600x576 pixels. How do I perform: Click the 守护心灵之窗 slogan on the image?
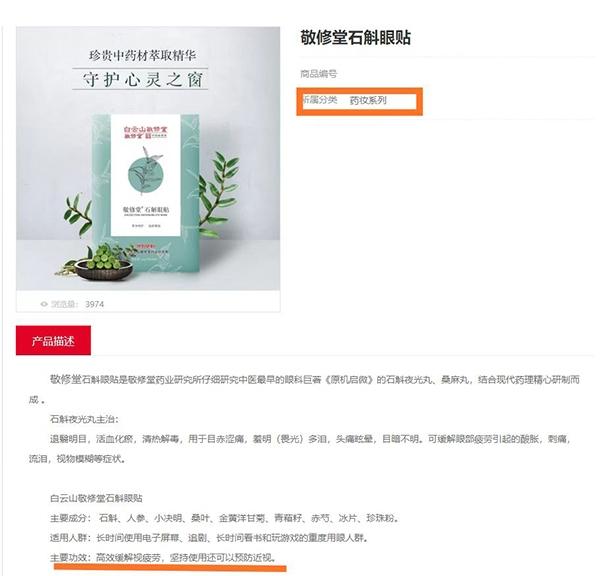click(x=142, y=80)
